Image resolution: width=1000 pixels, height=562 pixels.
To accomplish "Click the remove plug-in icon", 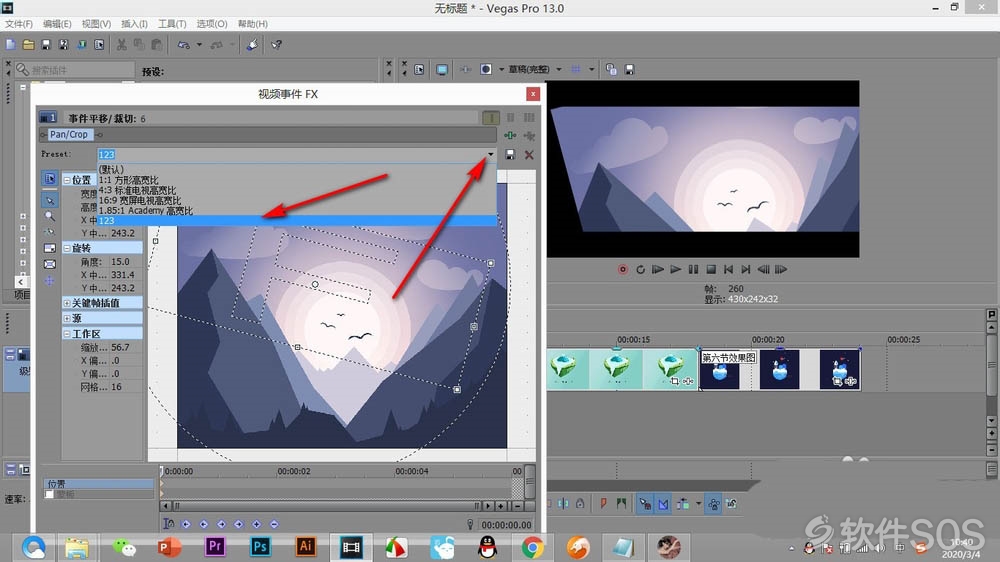I will pyautogui.click(x=529, y=135).
